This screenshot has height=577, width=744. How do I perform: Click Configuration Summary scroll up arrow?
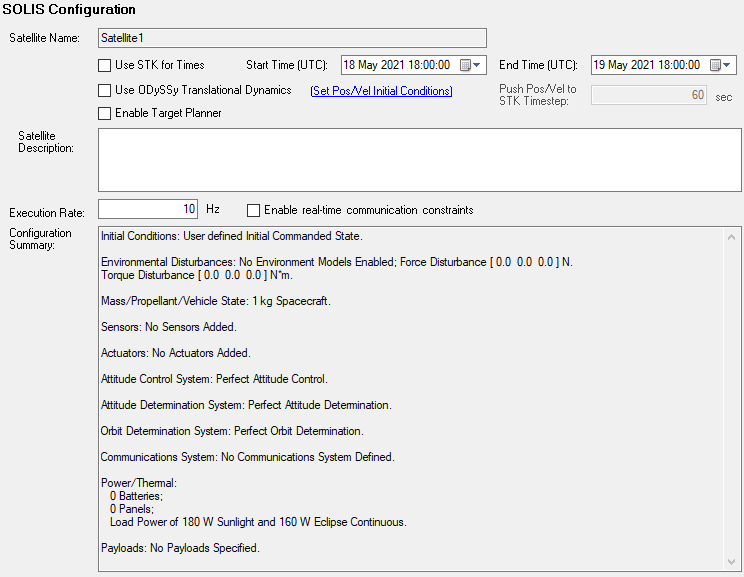[x=731, y=237]
